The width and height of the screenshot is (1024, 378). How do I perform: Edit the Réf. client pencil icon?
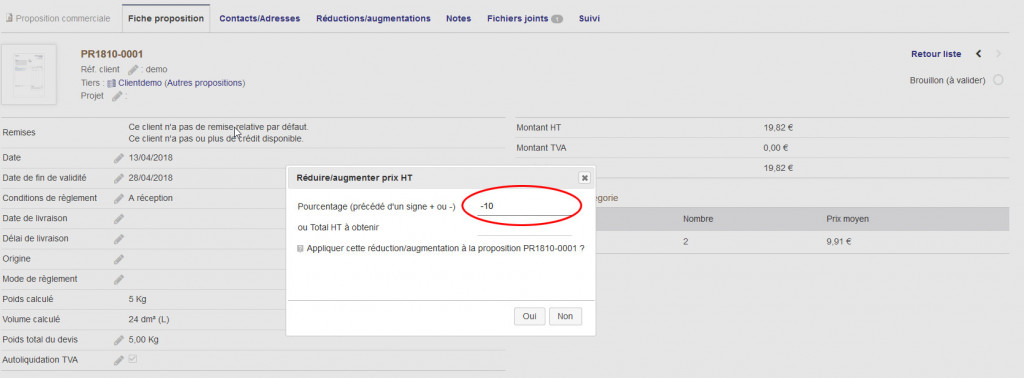pyautogui.click(x=133, y=69)
